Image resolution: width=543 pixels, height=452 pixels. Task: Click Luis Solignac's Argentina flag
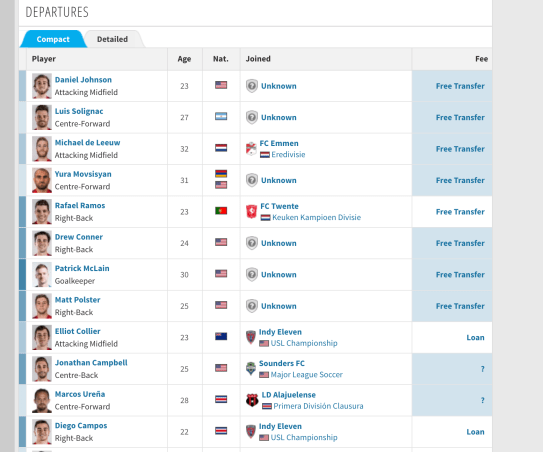[x=221, y=116]
